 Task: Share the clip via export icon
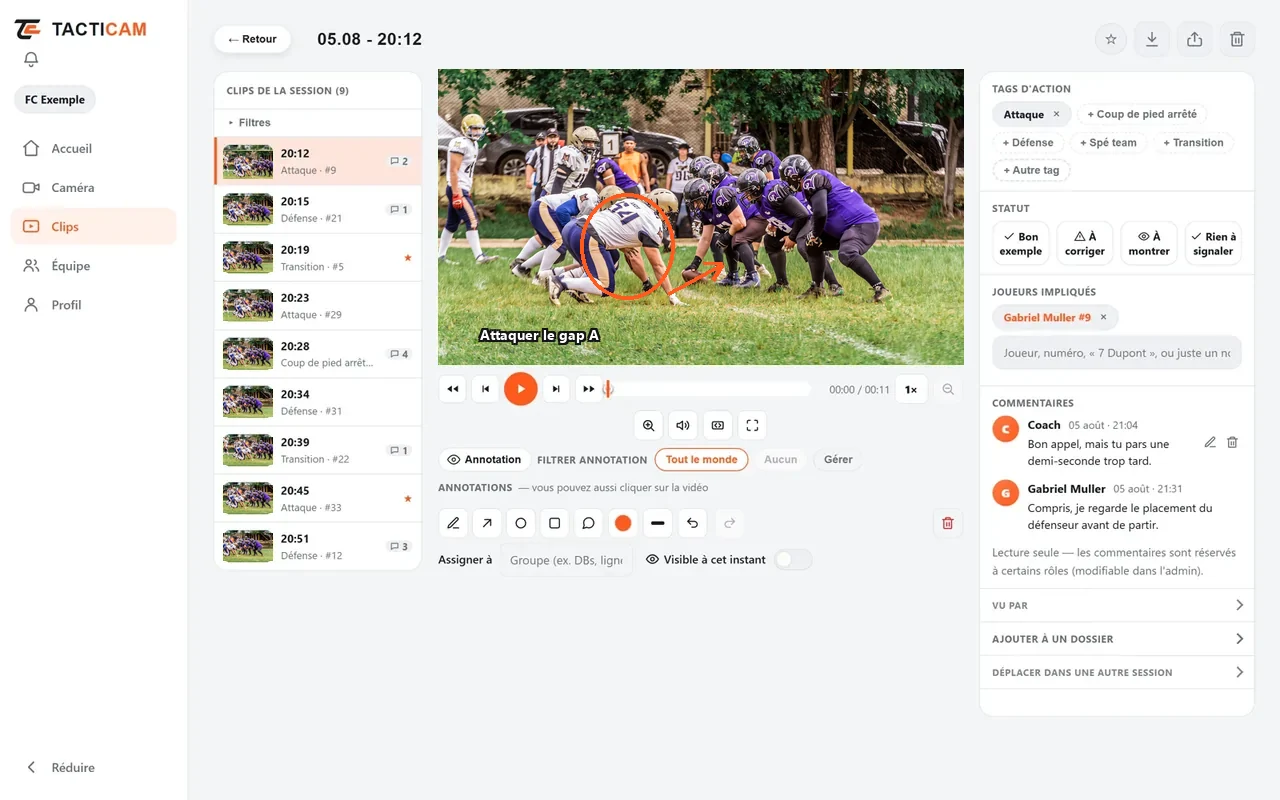(x=1194, y=39)
